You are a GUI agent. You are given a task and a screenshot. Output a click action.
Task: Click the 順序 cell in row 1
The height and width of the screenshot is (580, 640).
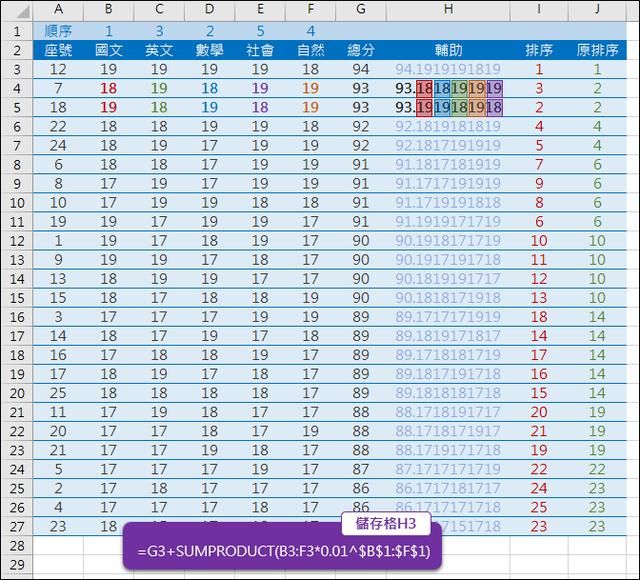coord(58,31)
